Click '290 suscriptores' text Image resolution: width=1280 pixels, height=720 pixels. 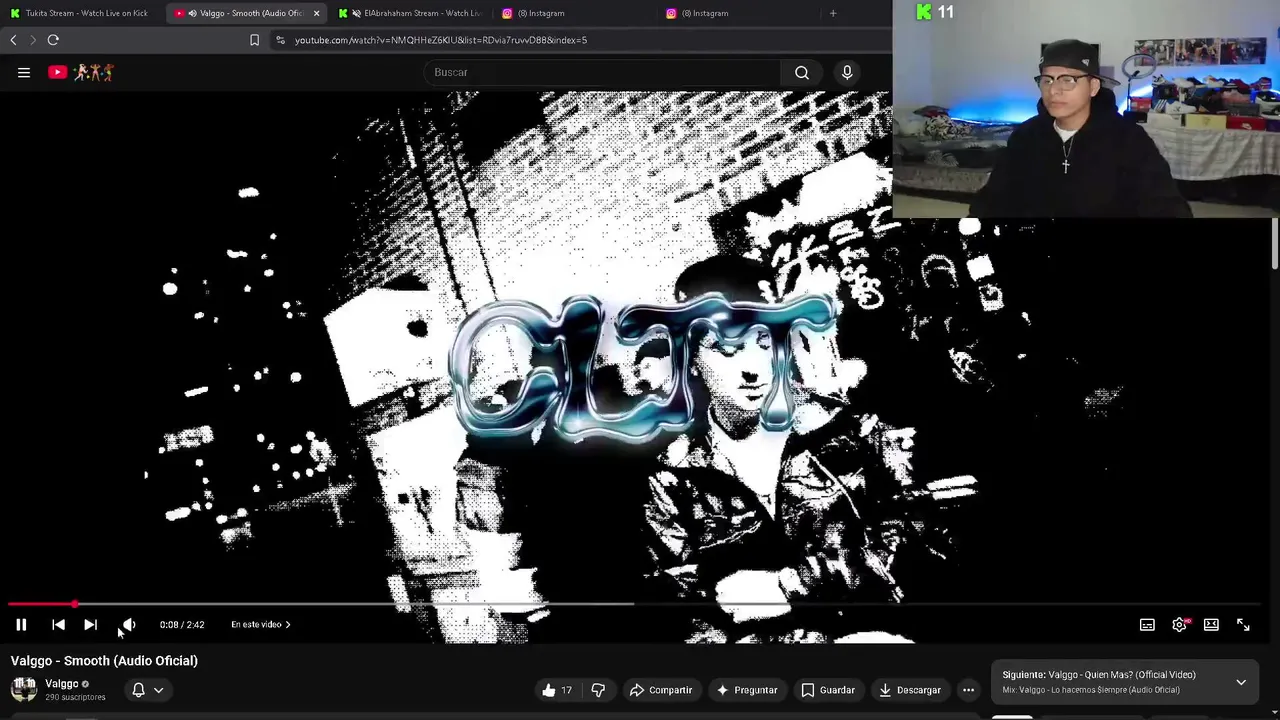tap(75, 697)
